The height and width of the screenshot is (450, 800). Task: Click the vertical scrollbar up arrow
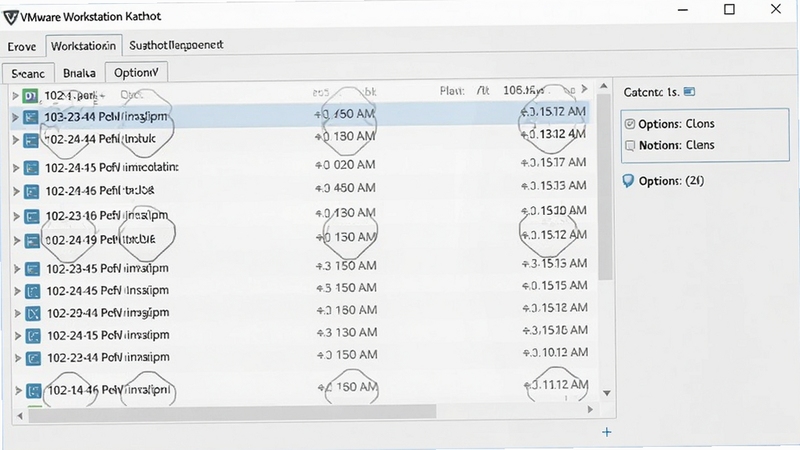(x=604, y=86)
